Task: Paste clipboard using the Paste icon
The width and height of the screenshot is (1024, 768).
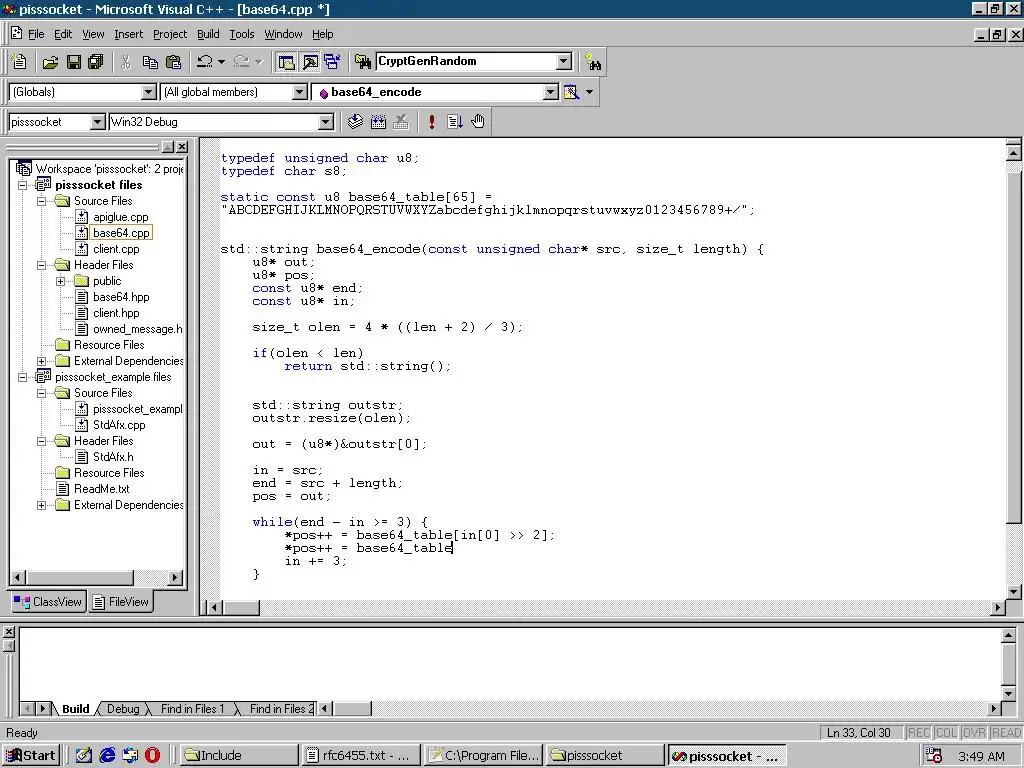Action: click(174, 62)
